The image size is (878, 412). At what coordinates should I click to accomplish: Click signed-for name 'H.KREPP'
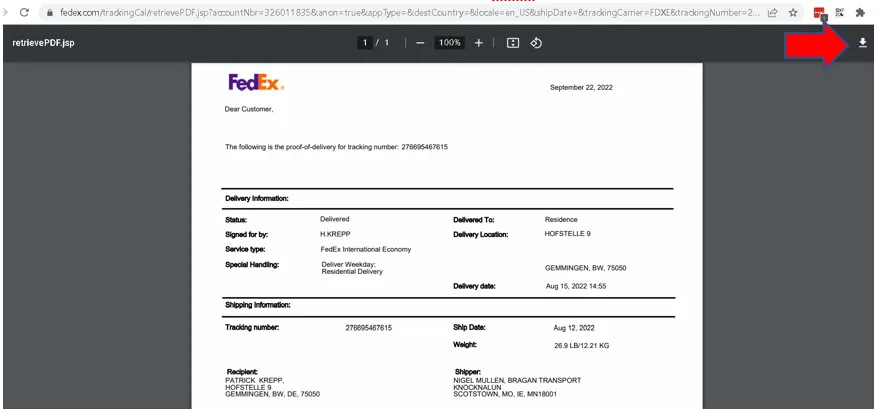tap(335, 234)
